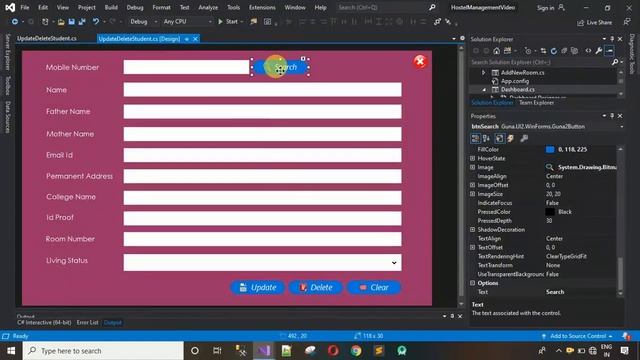Viewport: 640px width, 360px height.
Task: Open the File menu
Action: coord(25,7)
